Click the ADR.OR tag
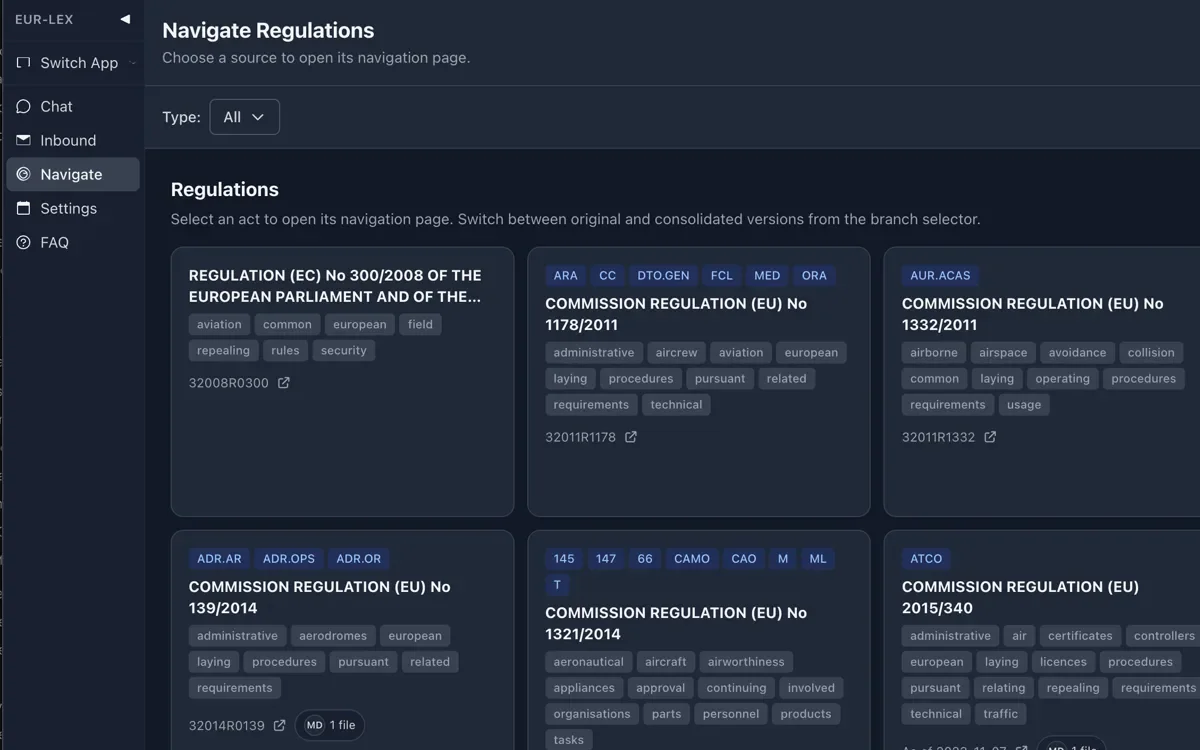 359,559
